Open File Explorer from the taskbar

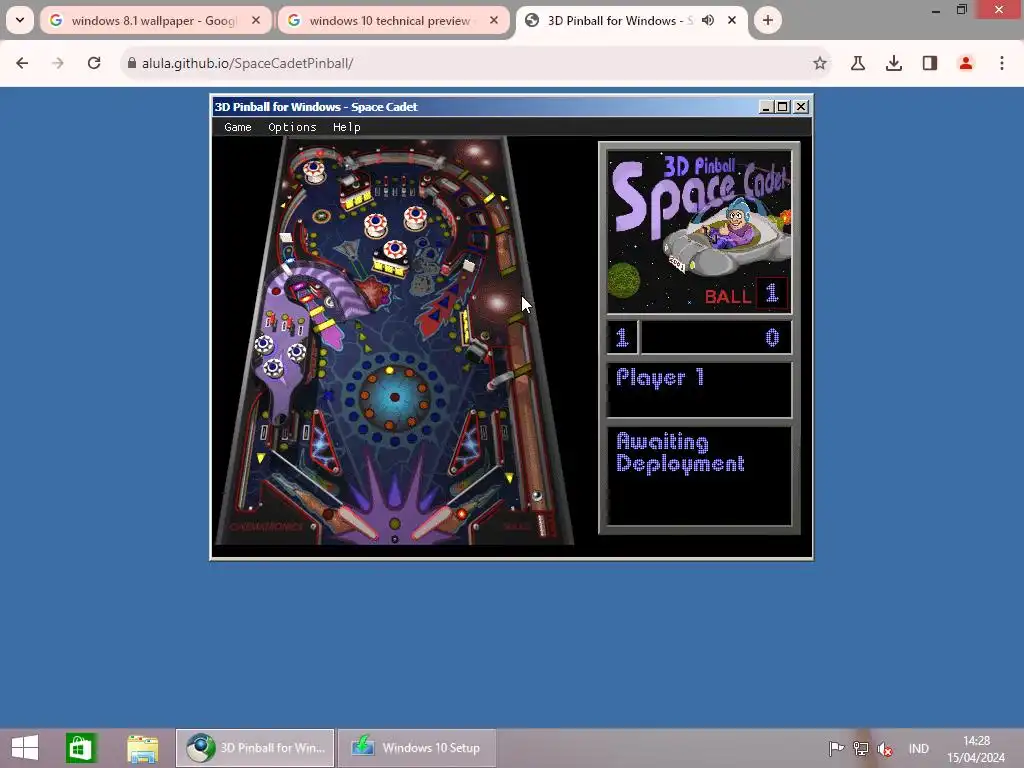(x=142, y=748)
